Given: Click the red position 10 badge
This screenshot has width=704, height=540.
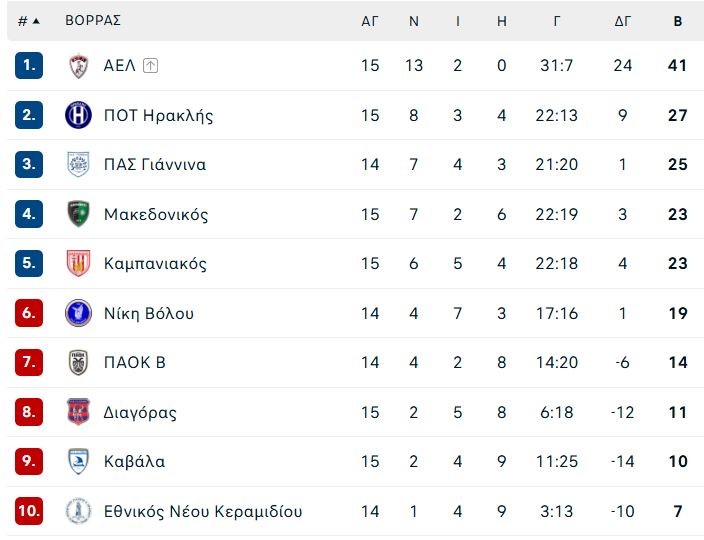Looking at the screenshot, I should 29,511.
